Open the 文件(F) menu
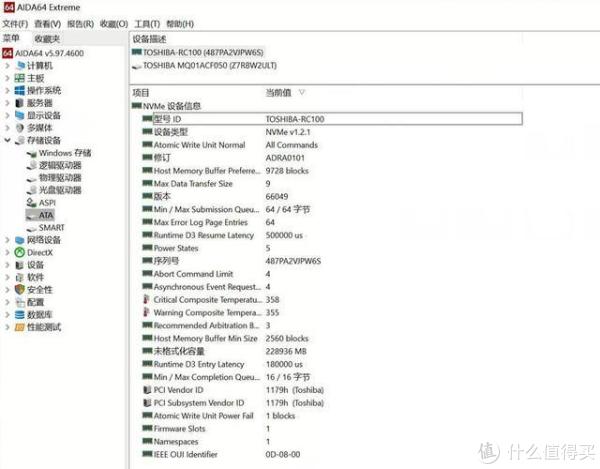Image resolution: width=600 pixels, height=469 pixels. [15, 24]
